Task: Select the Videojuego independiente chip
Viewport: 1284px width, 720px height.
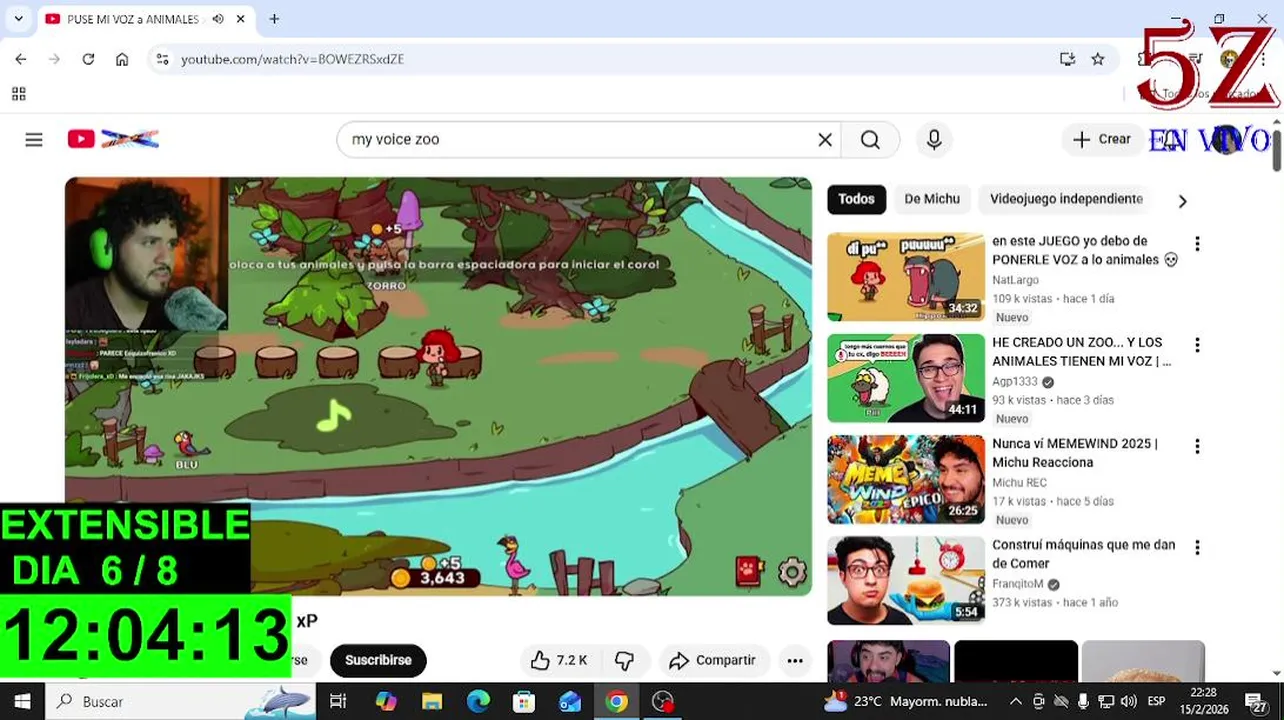Action: pos(1066,199)
